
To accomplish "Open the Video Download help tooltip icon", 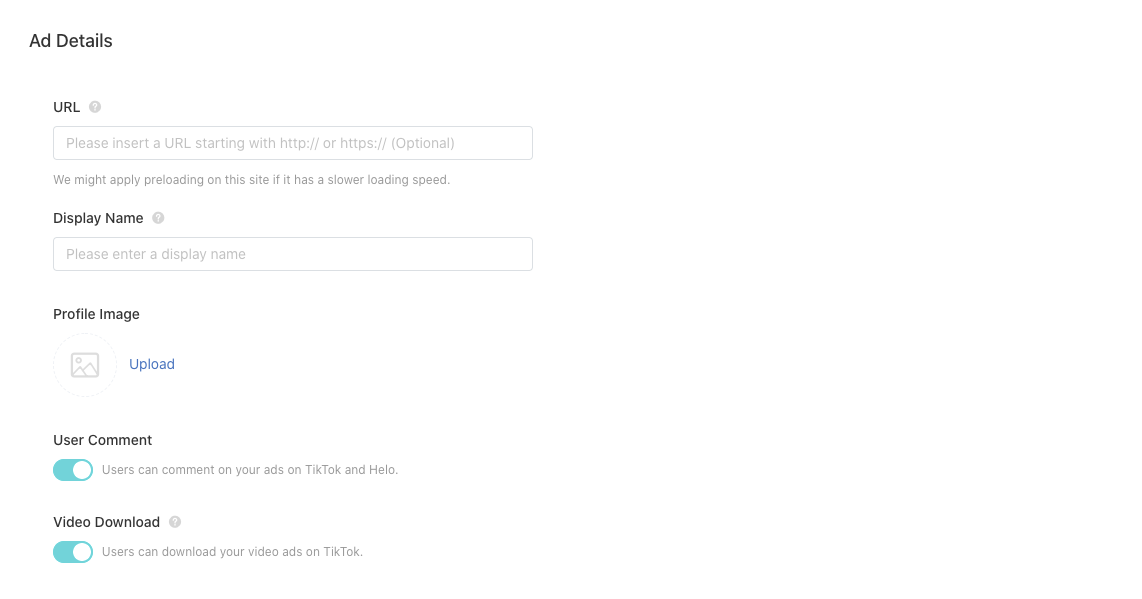I will [175, 522].
